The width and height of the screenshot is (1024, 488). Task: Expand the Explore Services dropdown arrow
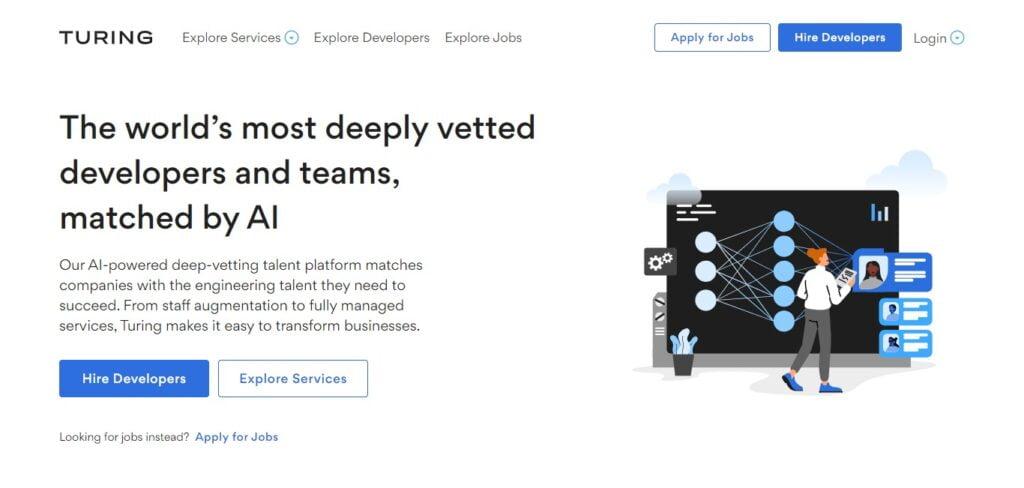pos(292,38)
